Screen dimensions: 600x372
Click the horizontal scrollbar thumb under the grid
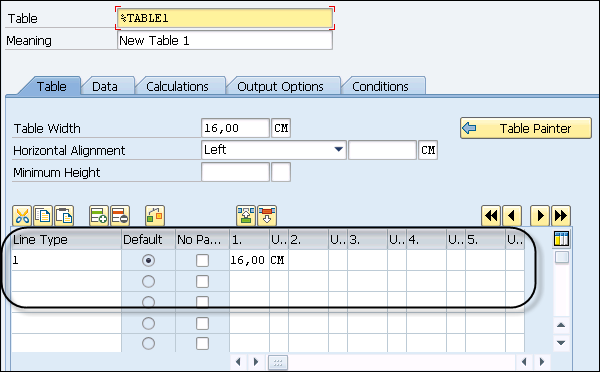pos(278,362)
